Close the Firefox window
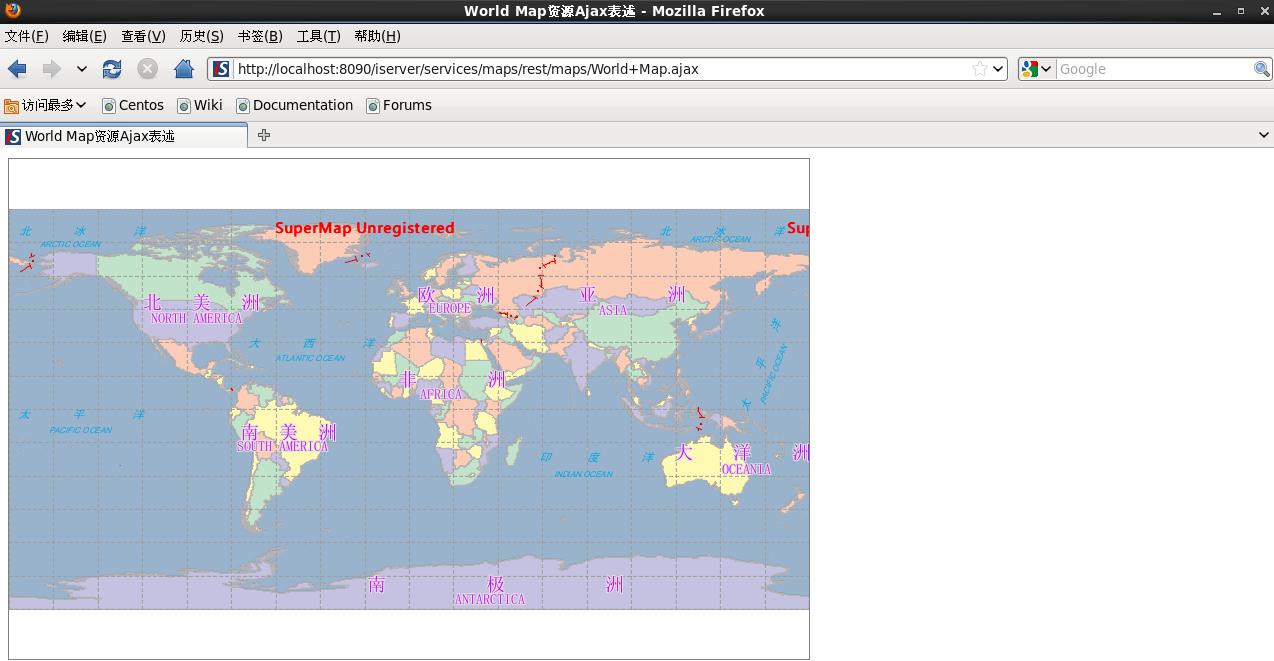Screen dimensions: 1274x661 tap(1264, 11)
